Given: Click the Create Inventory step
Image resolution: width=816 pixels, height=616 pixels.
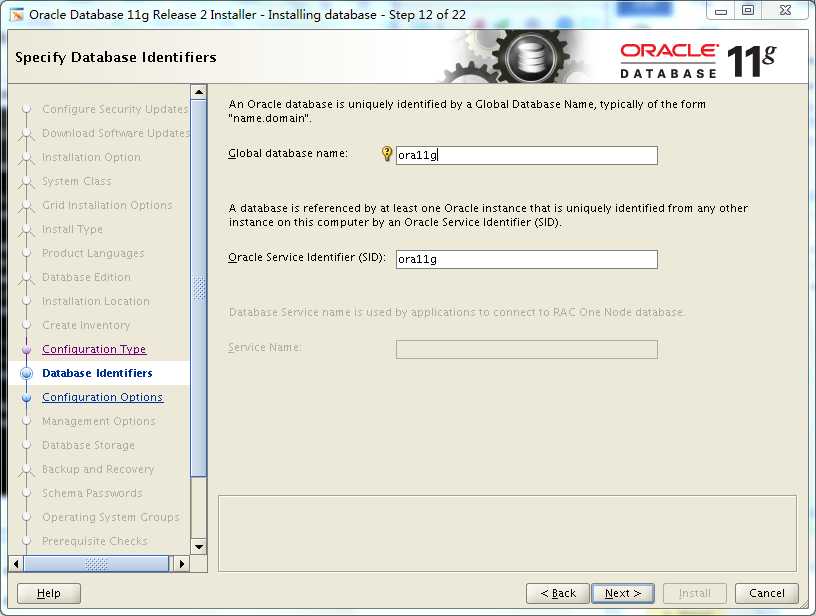Looking at the screenshot, I should click(x=86, y=325).
